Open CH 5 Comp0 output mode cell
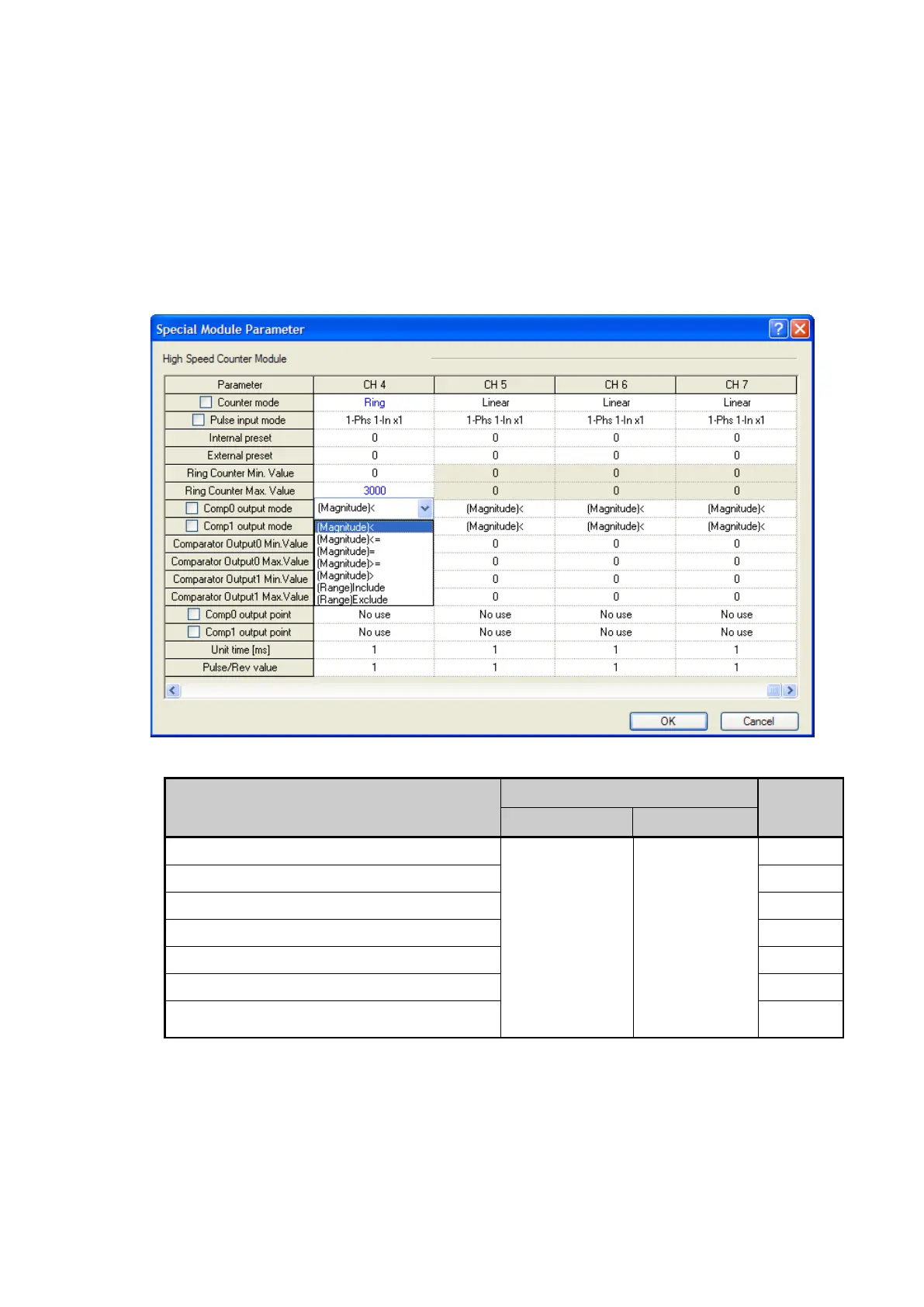Image resolution: width=924 pixels, height=1307 pixels. coord(495,508)
